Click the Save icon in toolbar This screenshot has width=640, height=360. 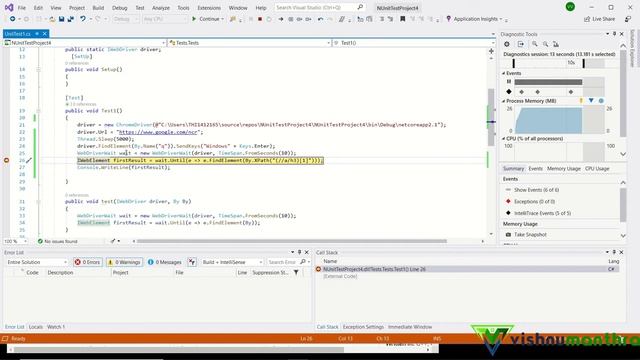point(62,19)
